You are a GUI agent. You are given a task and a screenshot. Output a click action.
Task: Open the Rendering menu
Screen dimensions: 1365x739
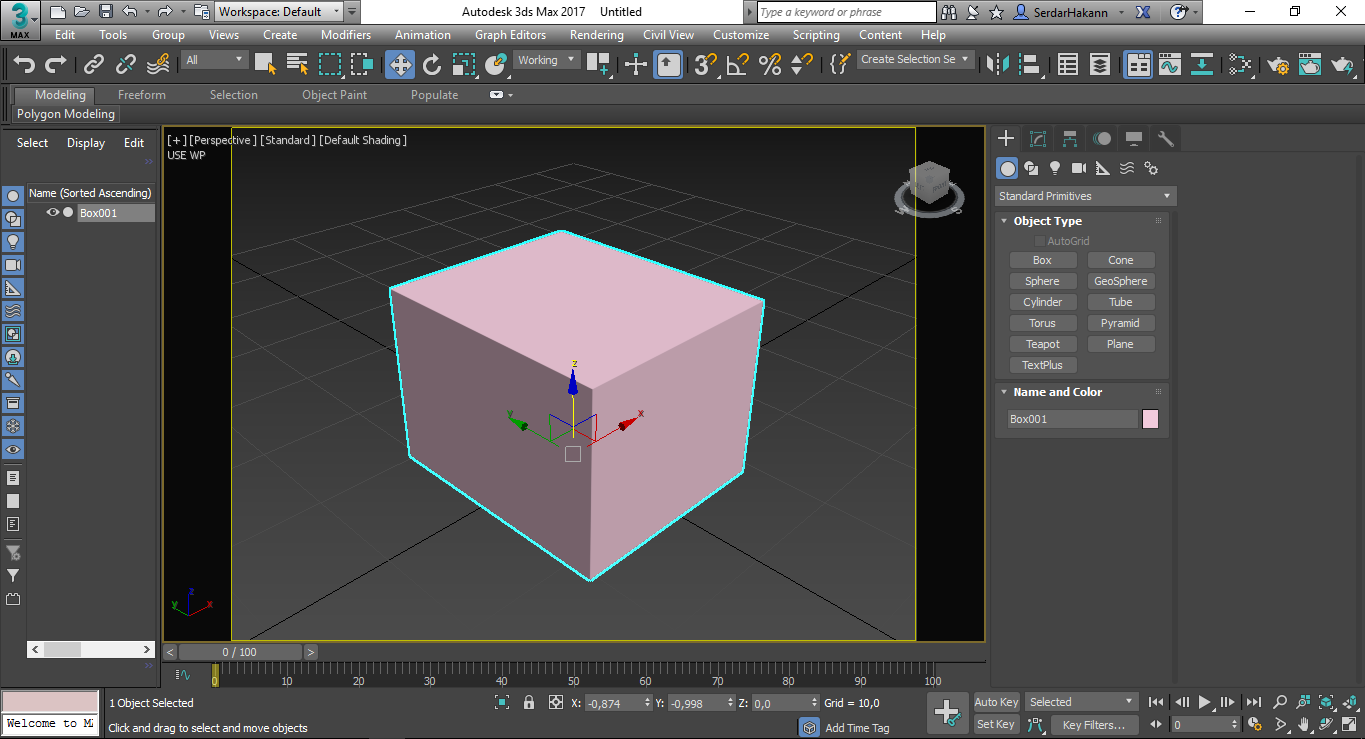[x=596, y=34]
